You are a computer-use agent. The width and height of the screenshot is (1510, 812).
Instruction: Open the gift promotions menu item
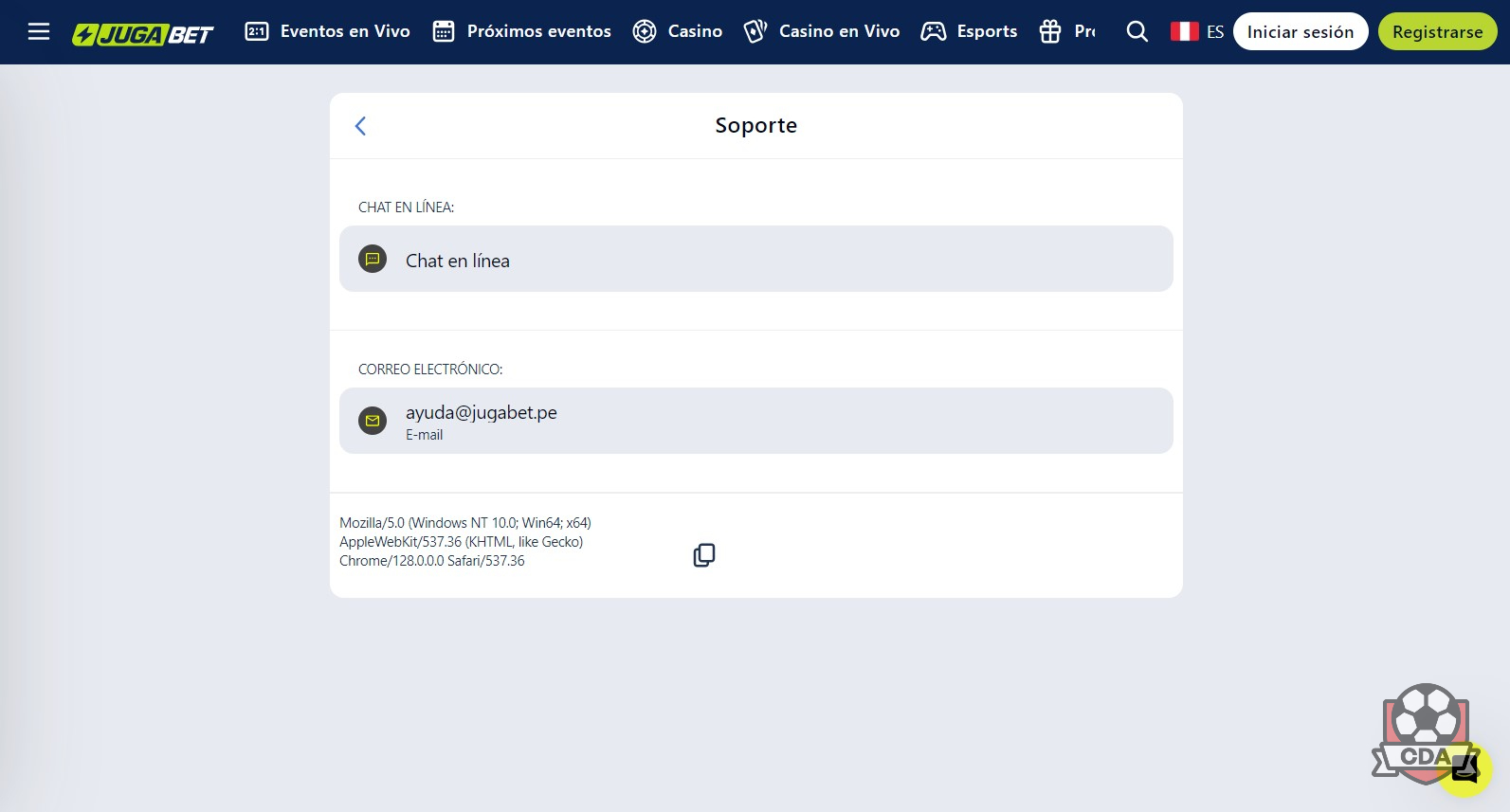coord(1066,31)
